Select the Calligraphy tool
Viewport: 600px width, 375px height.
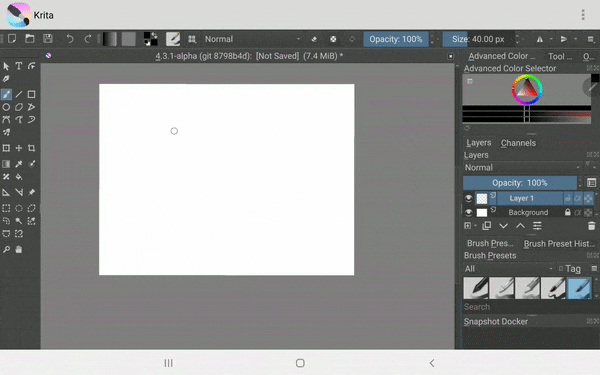pos(6,79)
